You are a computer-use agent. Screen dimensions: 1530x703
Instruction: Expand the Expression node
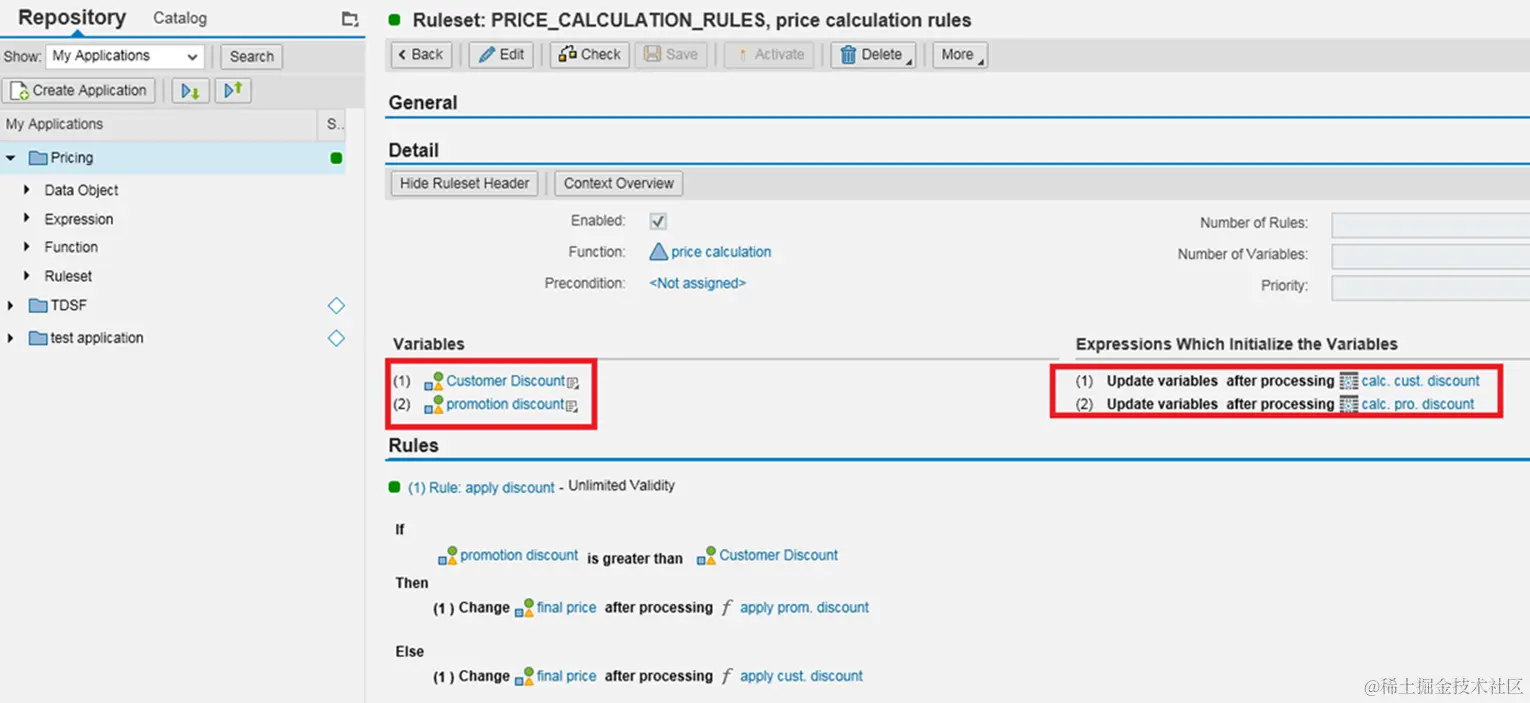click(x=27, y=219)
